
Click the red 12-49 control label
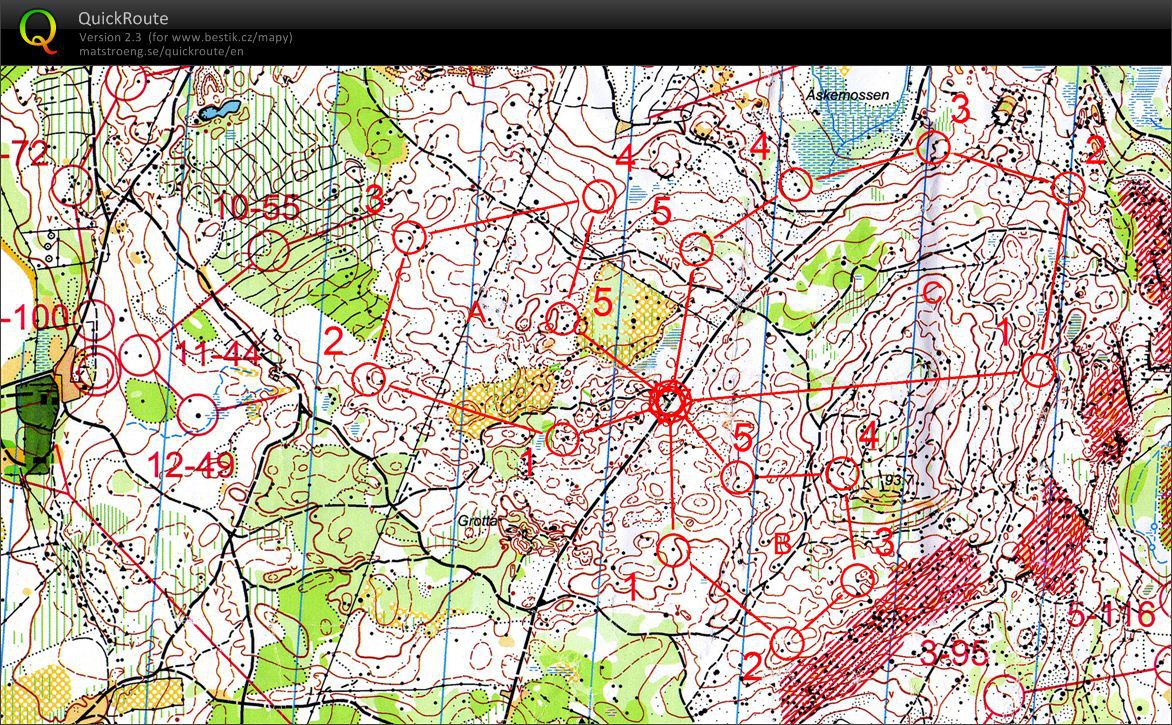[191, 466]
